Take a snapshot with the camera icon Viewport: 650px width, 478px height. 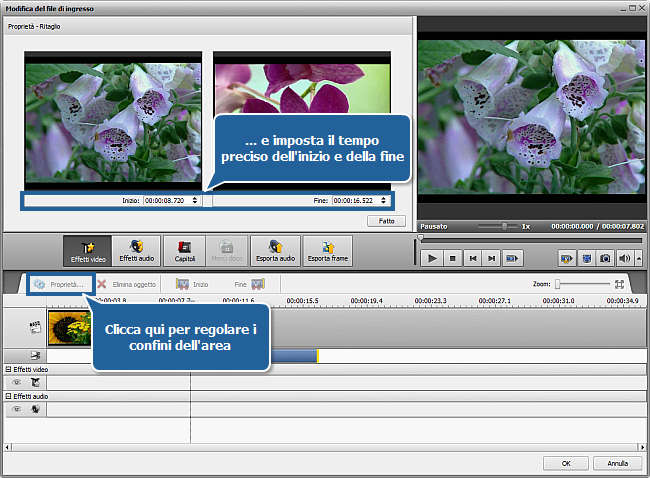[x=605, y=259]
